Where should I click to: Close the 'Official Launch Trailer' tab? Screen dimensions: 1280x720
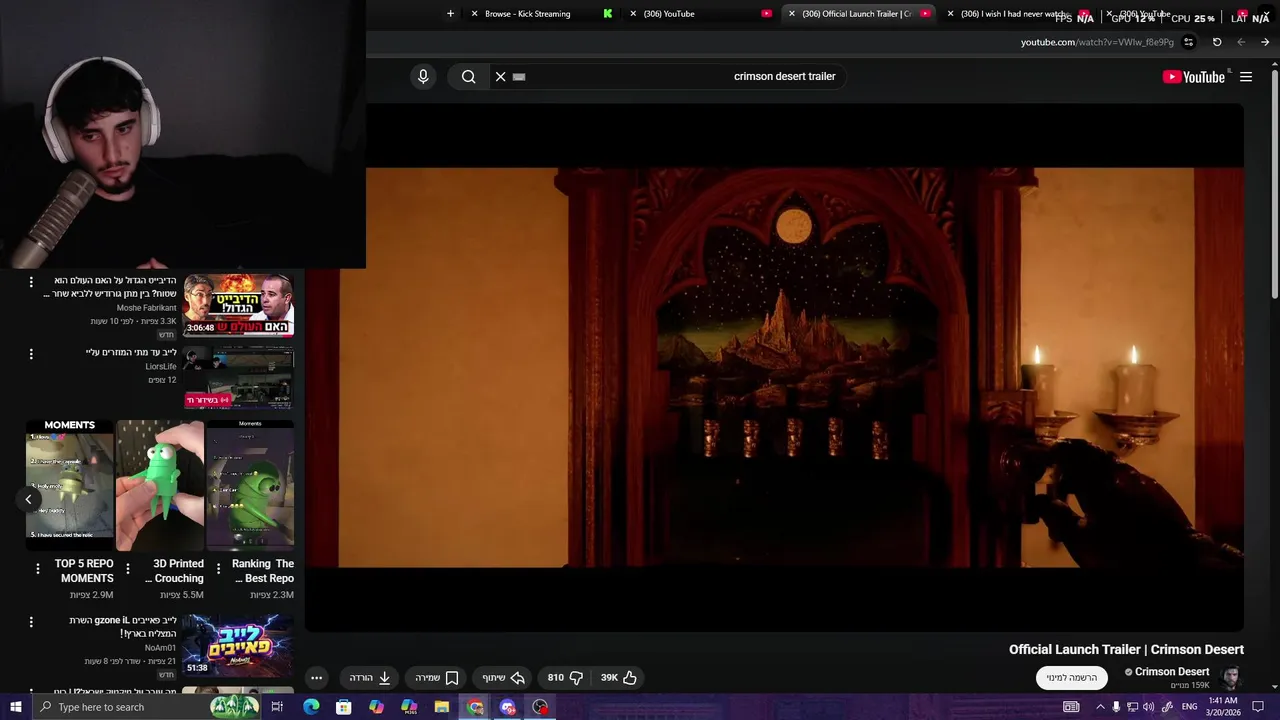tap(791, 14)
